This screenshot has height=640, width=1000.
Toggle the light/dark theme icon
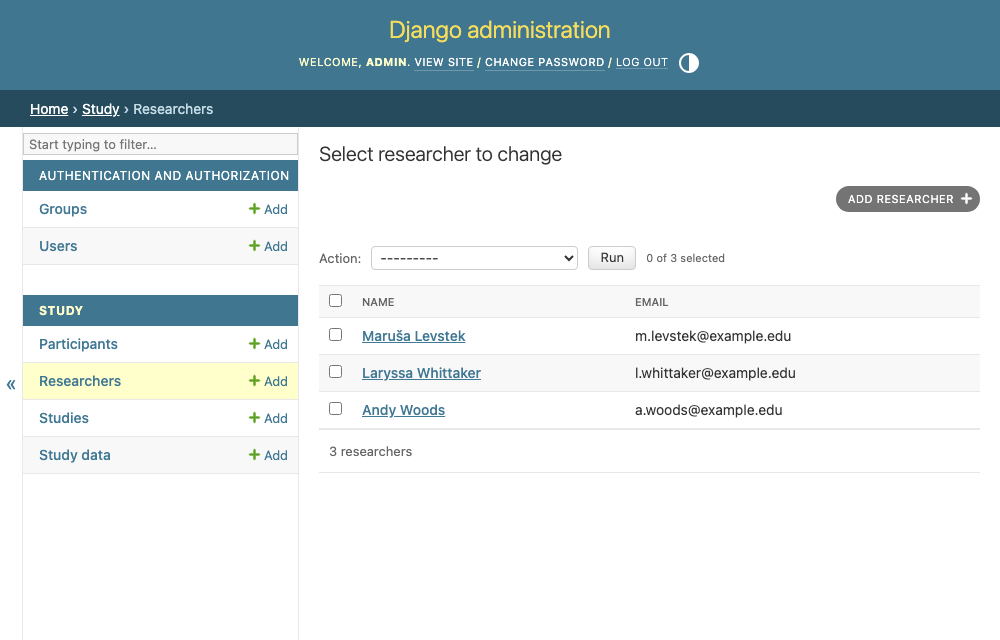689,62
